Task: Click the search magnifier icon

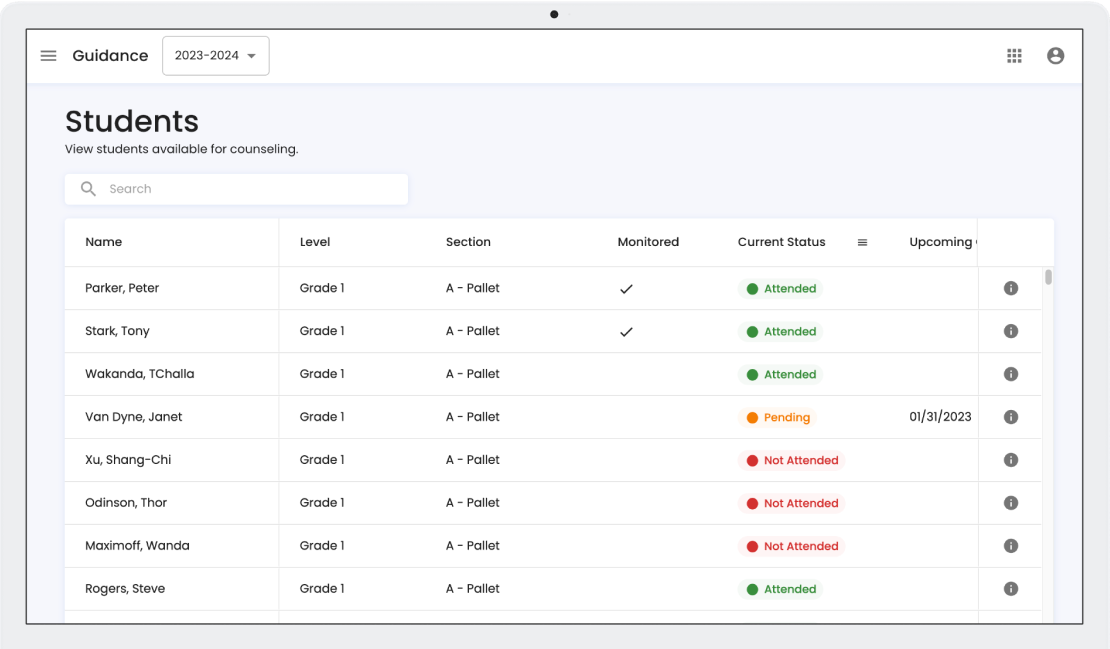Action: [x=88, y=188]
